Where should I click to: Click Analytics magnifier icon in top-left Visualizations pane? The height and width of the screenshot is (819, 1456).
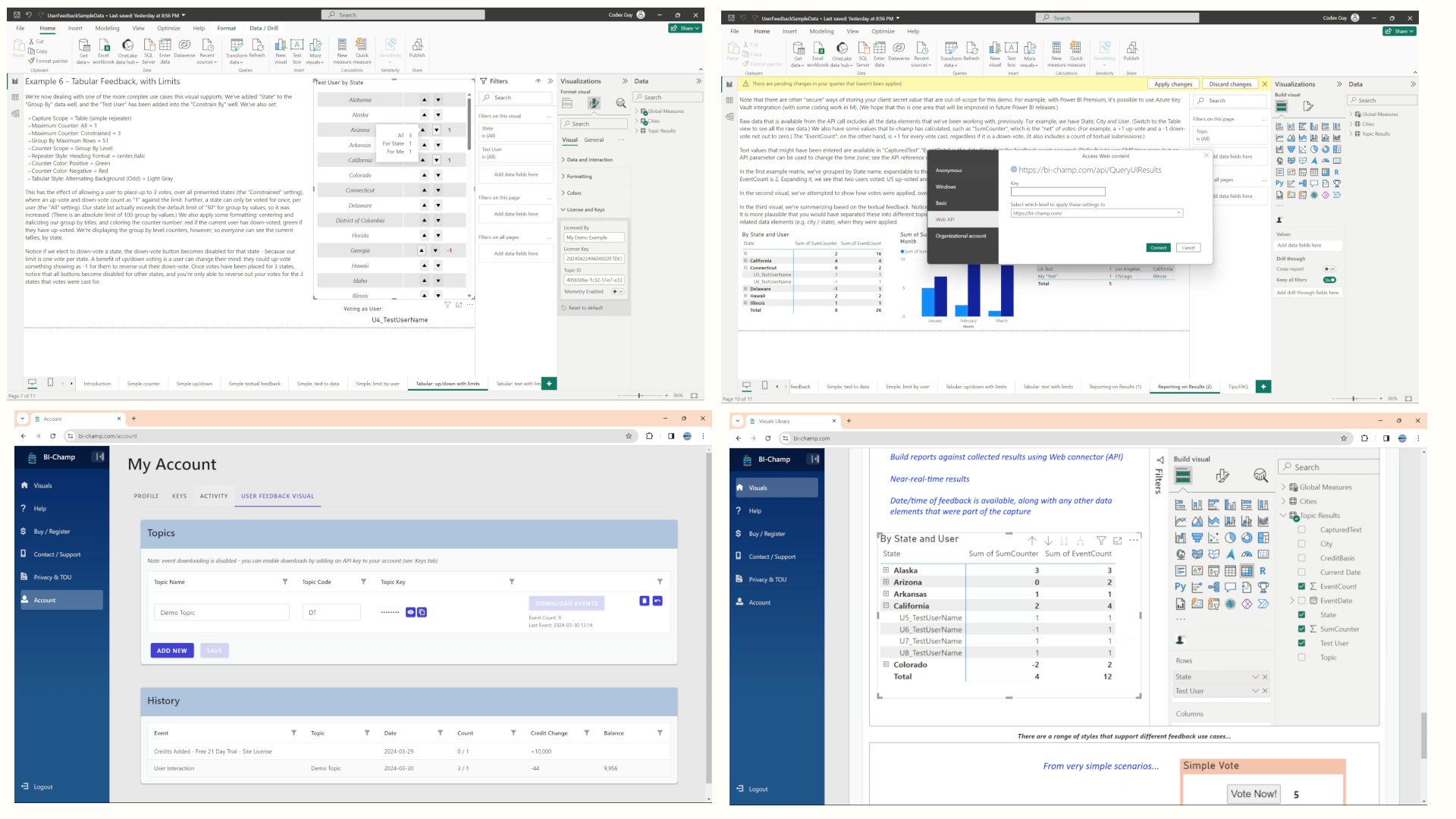pos(621,103)
